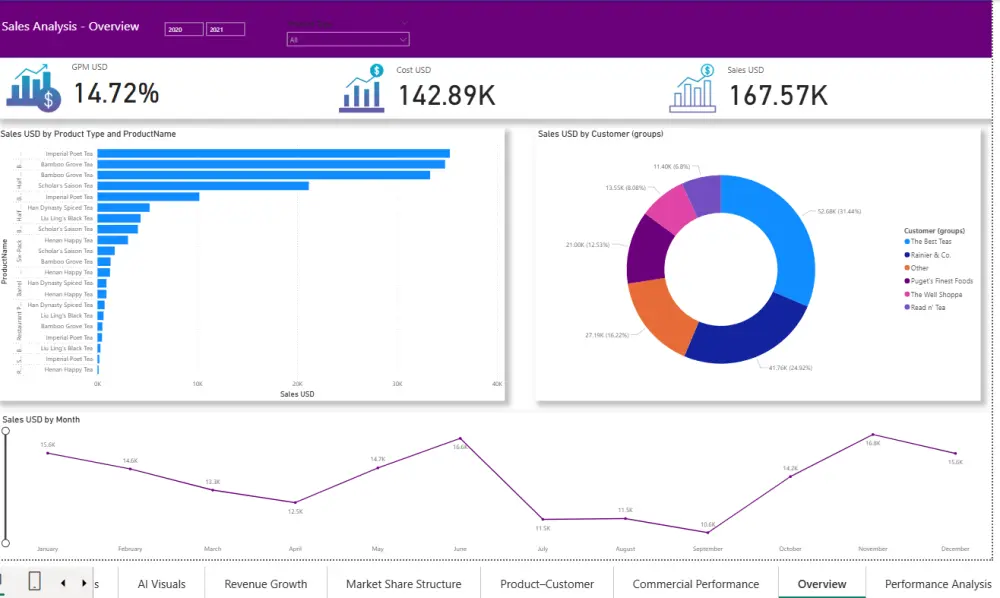The image size is (1000, 598).
Task: Click the 13.3K March data label
Action: pyautogui.click(x=212, y=482)
